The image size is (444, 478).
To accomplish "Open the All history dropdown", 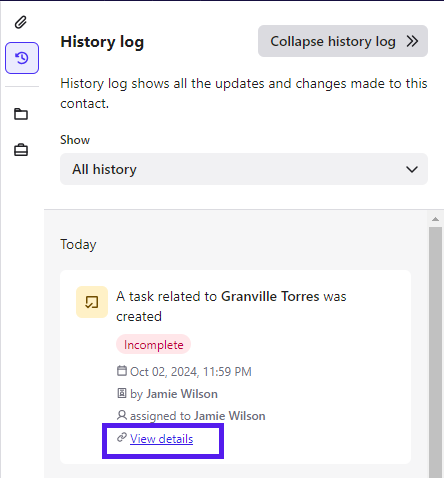I will 244,169.
